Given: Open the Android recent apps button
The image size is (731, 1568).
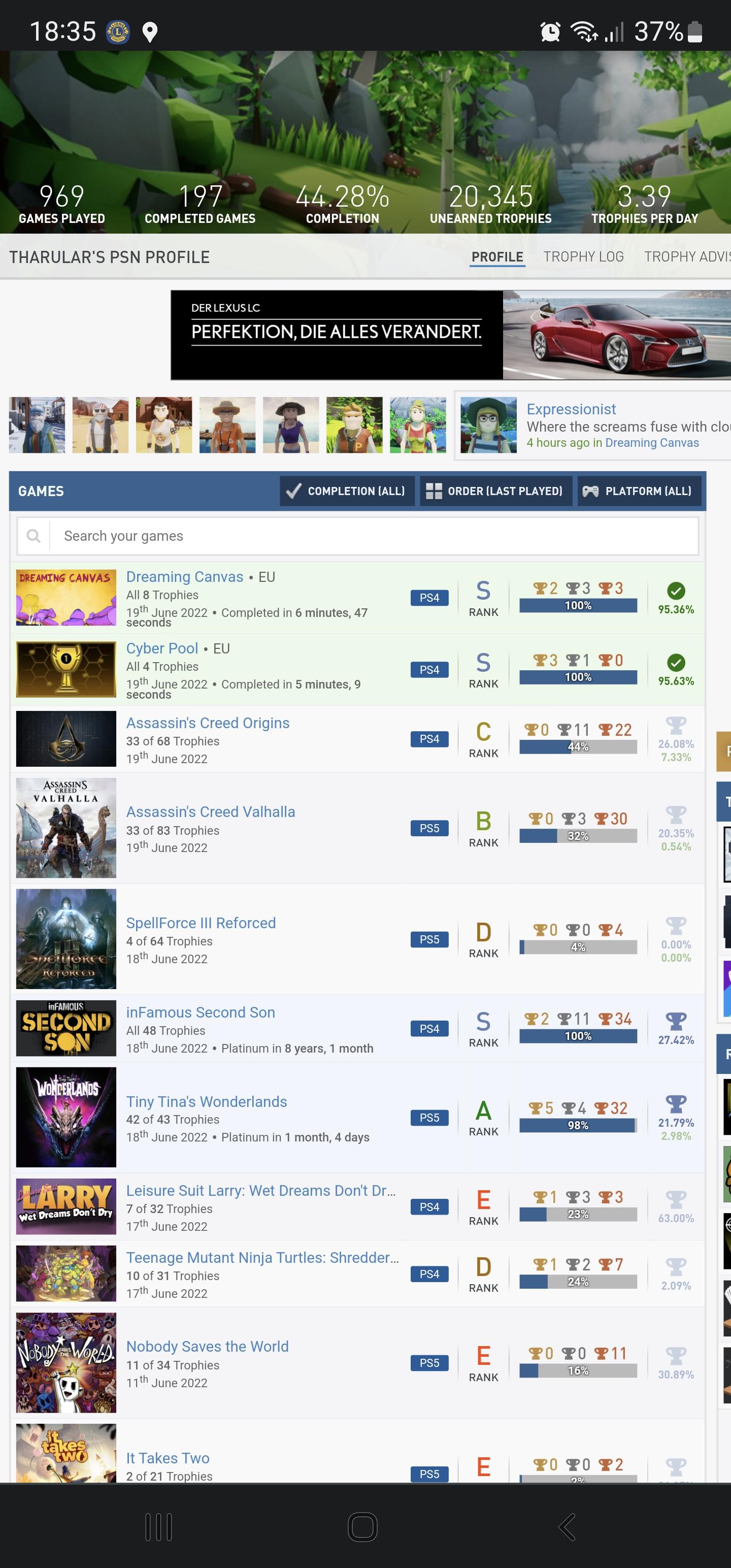Looking at the screenshot, I should pyautogui.click(x=159, y=1526).
